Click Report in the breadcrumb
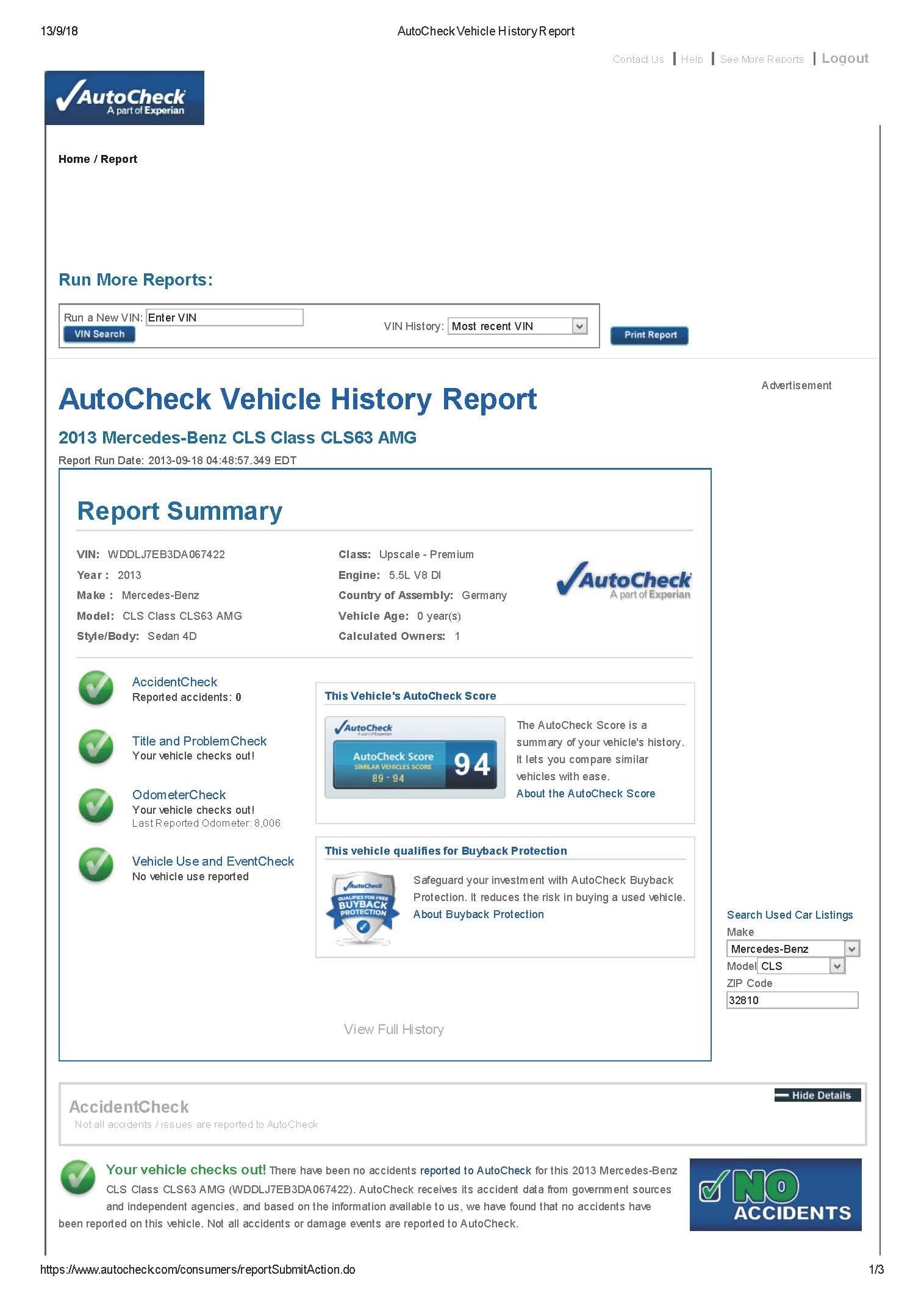 [119, 159]
